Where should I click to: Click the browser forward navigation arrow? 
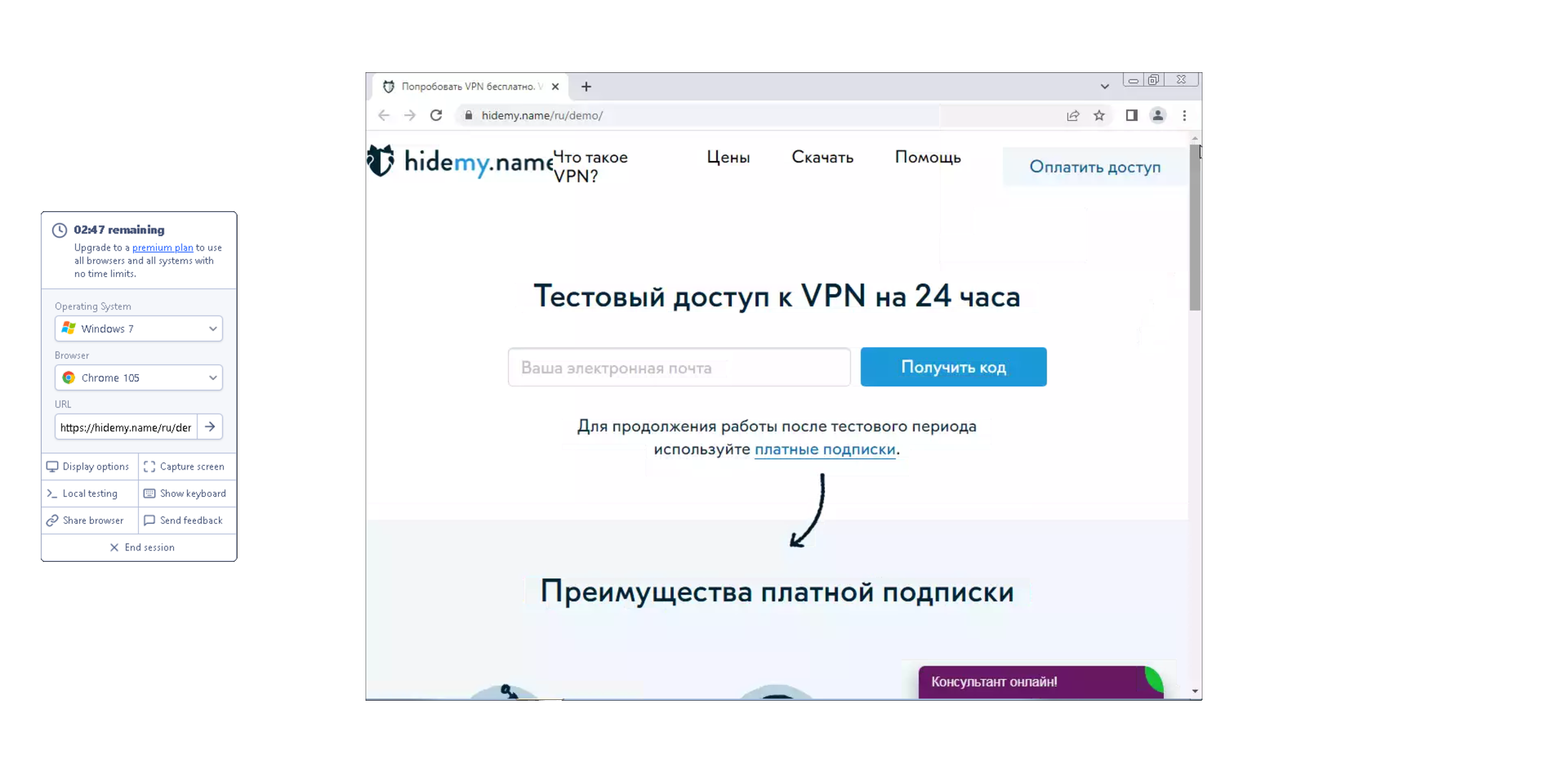point(409,115)
